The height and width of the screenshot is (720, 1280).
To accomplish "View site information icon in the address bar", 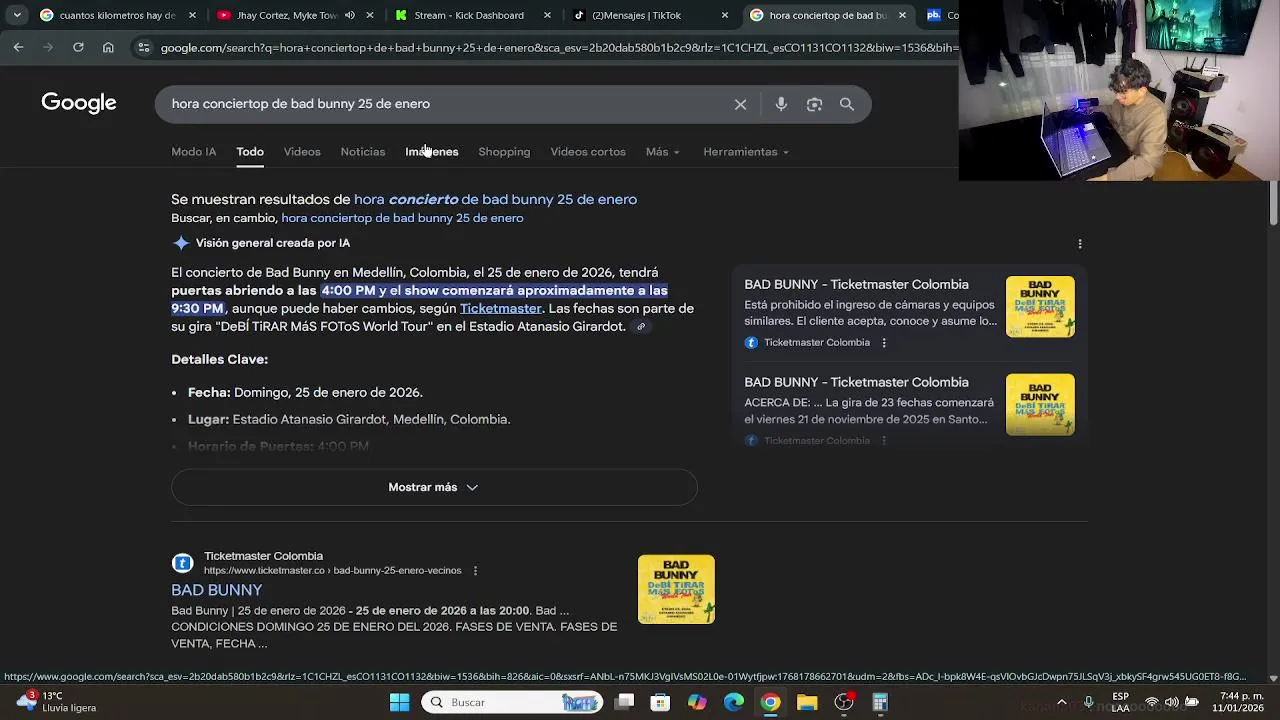I will tap(144, 47).
